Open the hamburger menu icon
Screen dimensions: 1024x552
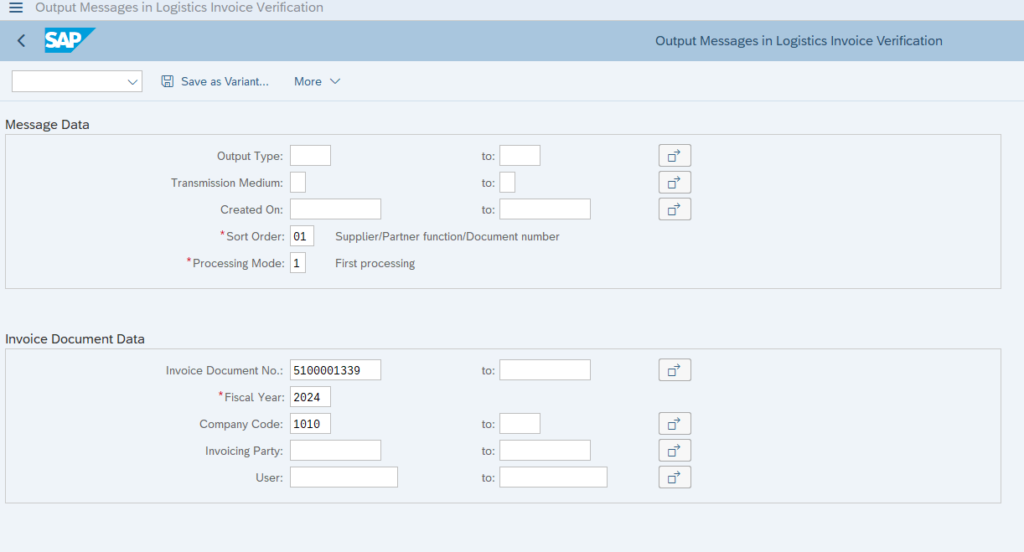(16, 8)
